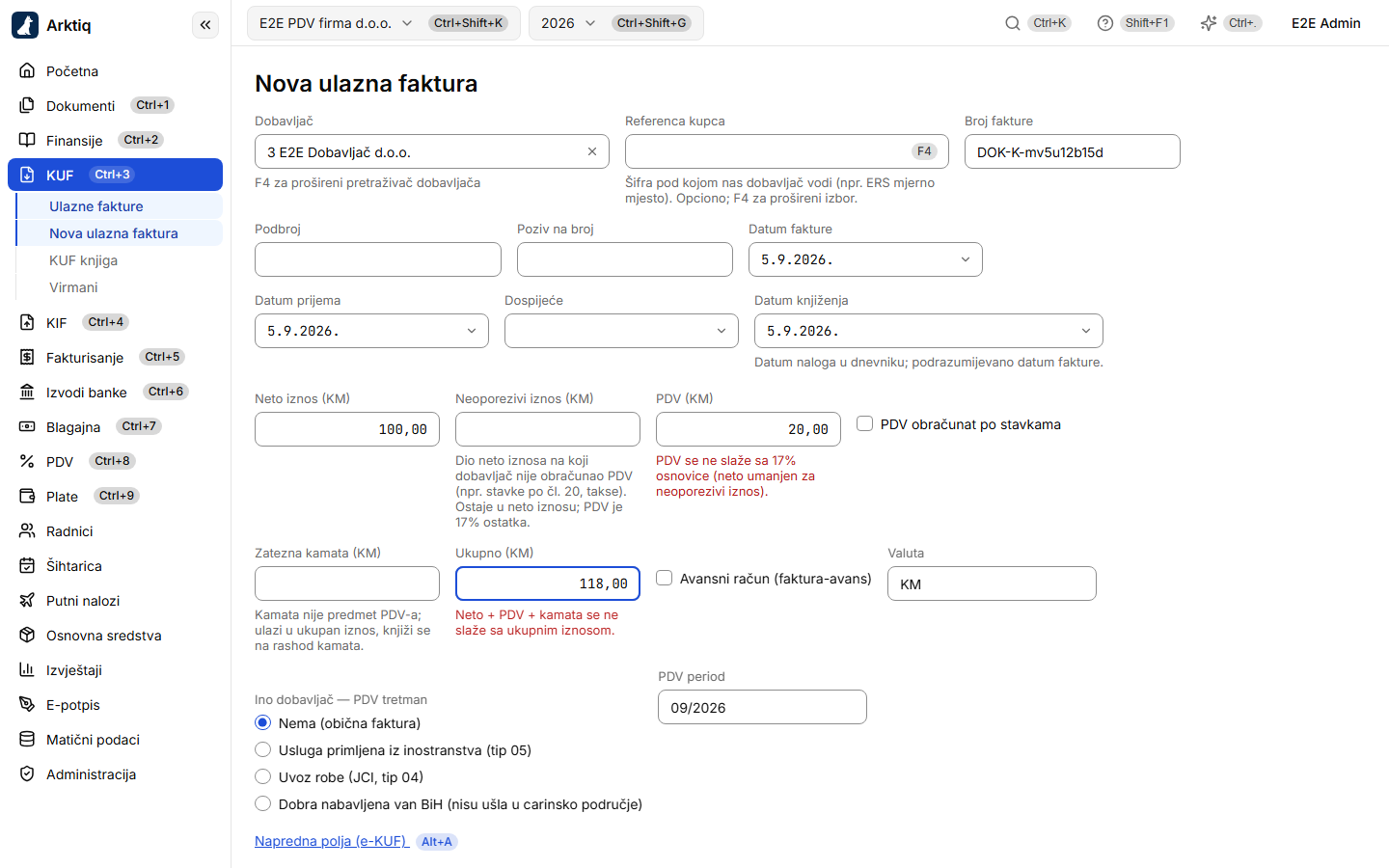Screen dimensions: 1389x868
Task: Click the Putni nalozi plane icon
Action: pos(27,600)
